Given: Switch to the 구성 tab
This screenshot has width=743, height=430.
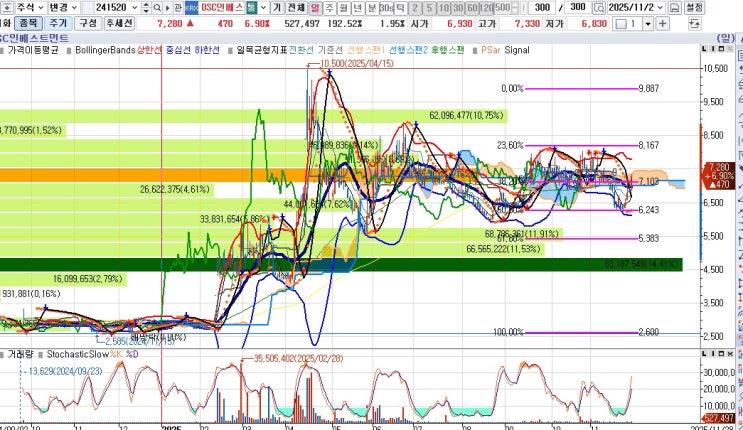Looking at the screenshot, I should [88, 23].
